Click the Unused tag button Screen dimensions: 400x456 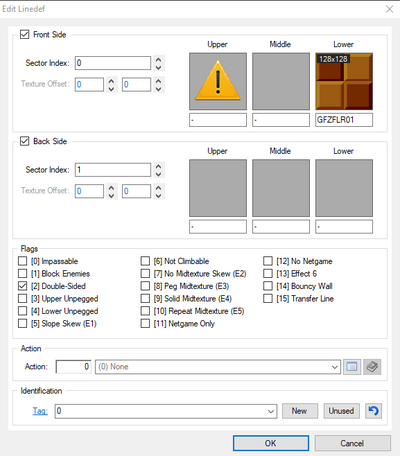pyautogui.click(x=341, y=411)
